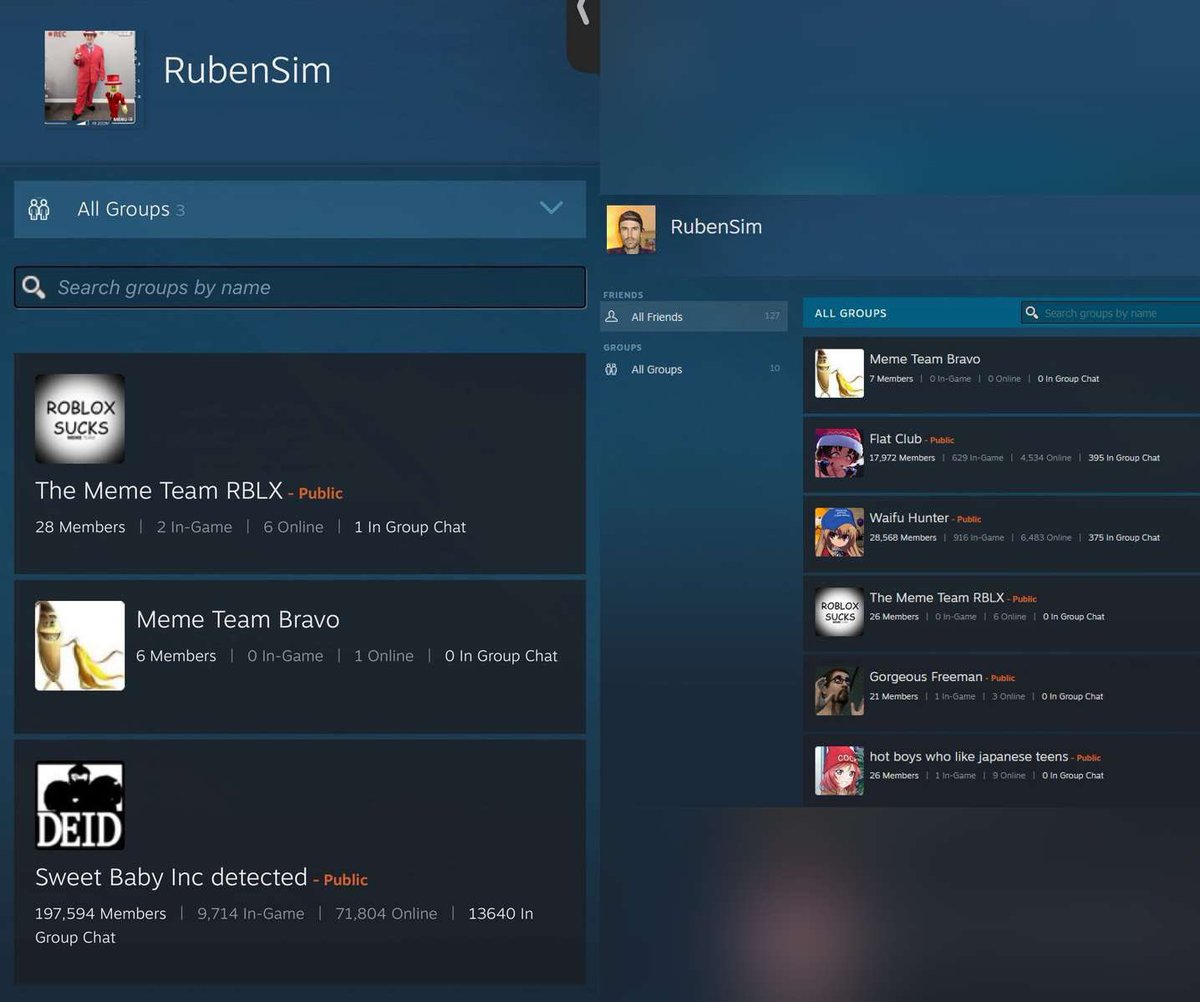Viewport: 1200px width, 1002px height.
Task: Click the small All Groups people icon in sidebar
Action: click(x=612, y=369)
